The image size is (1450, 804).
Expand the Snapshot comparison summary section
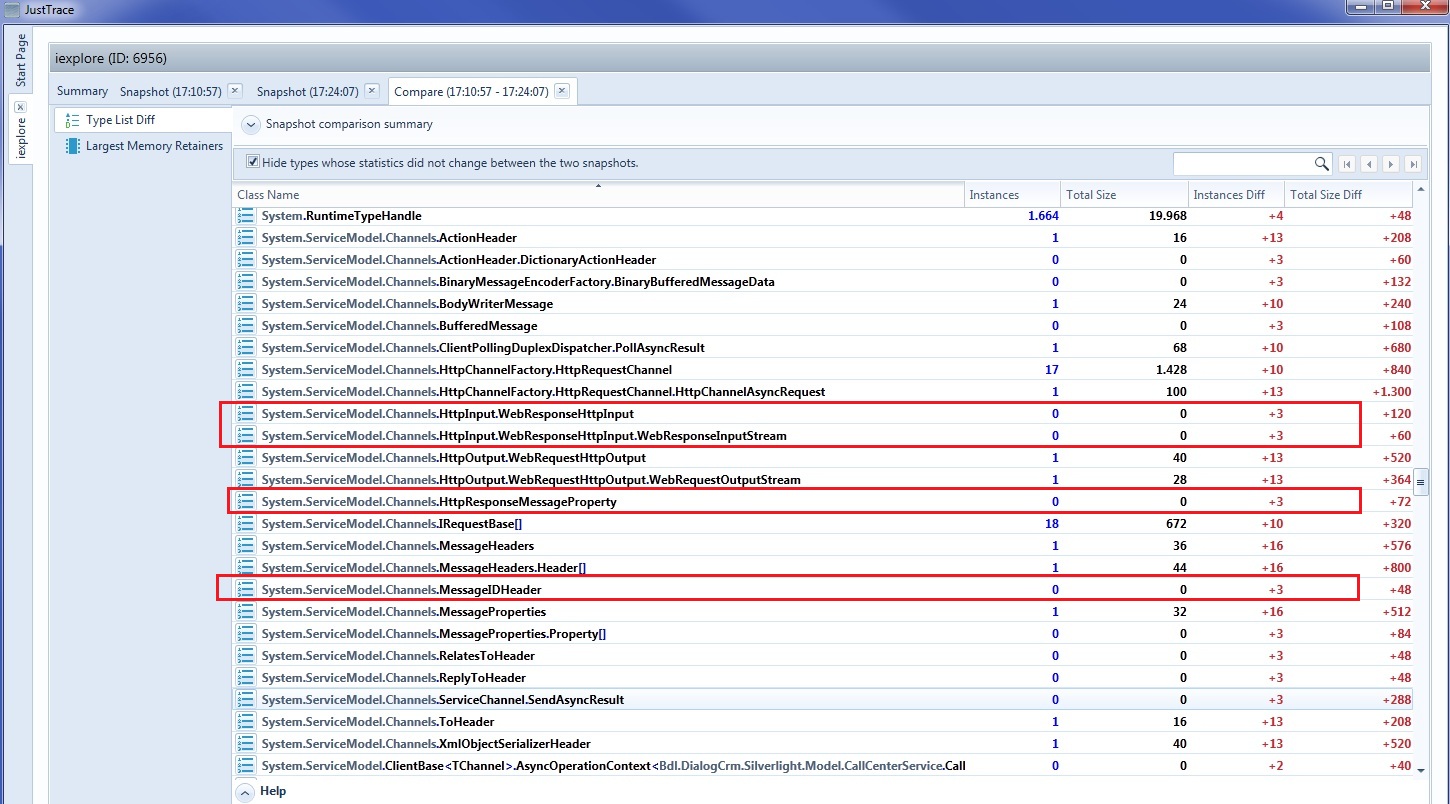[x=251, y=125]
